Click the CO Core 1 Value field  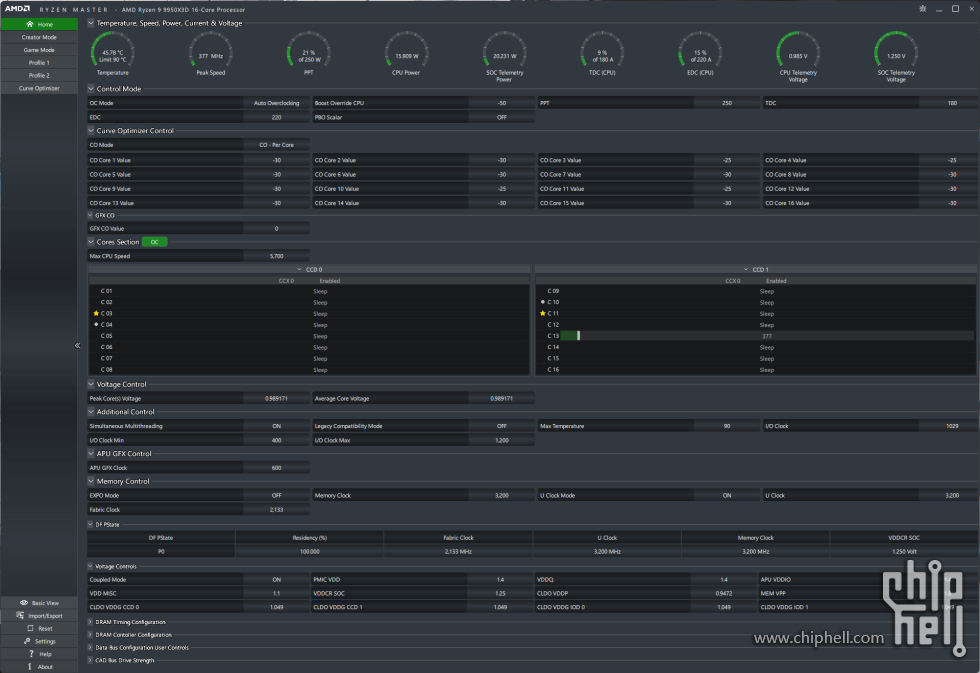coord(276,160)
